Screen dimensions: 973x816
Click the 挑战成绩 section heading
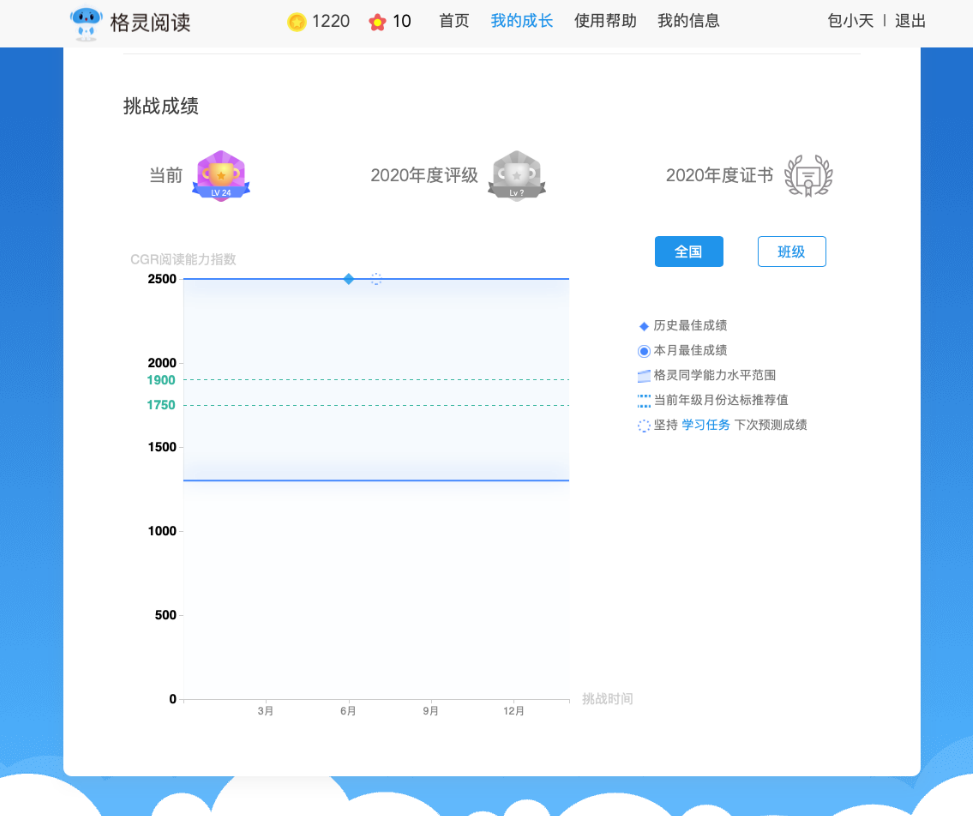(161, 106)
